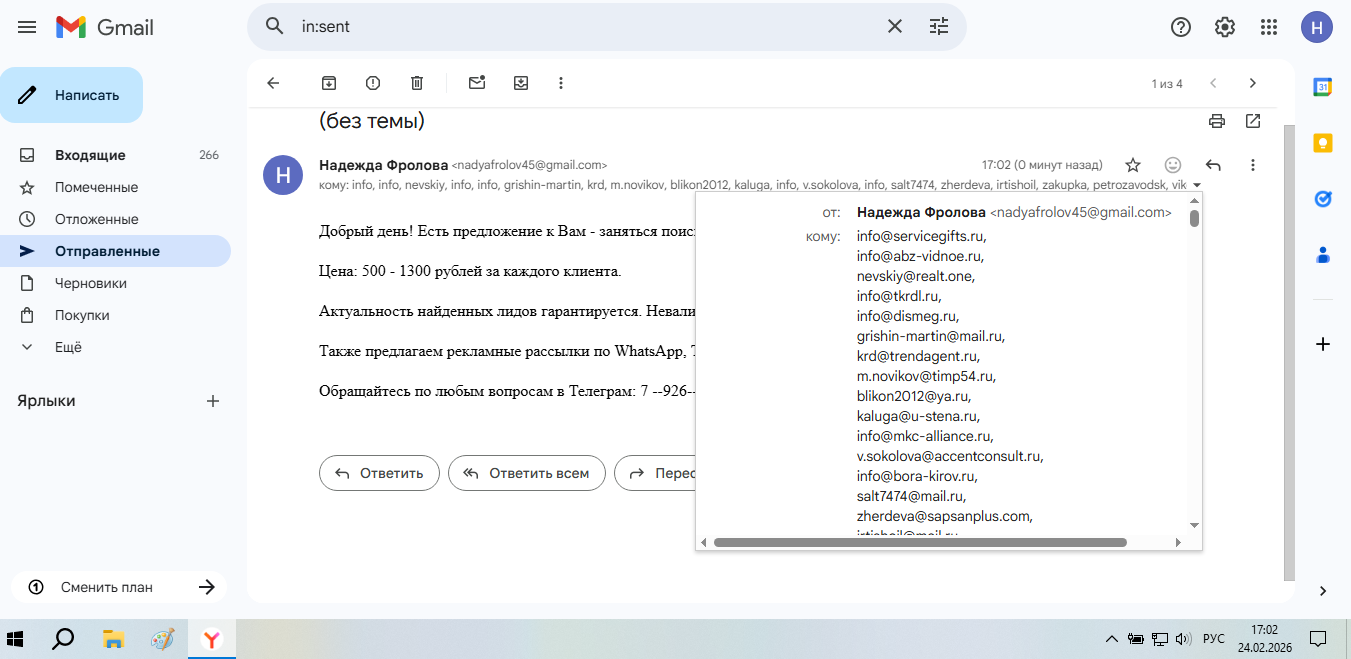Open the message in a new window
This screenshot has width=1351, height=659.
pyautogui.click(x=1253, y=121)
